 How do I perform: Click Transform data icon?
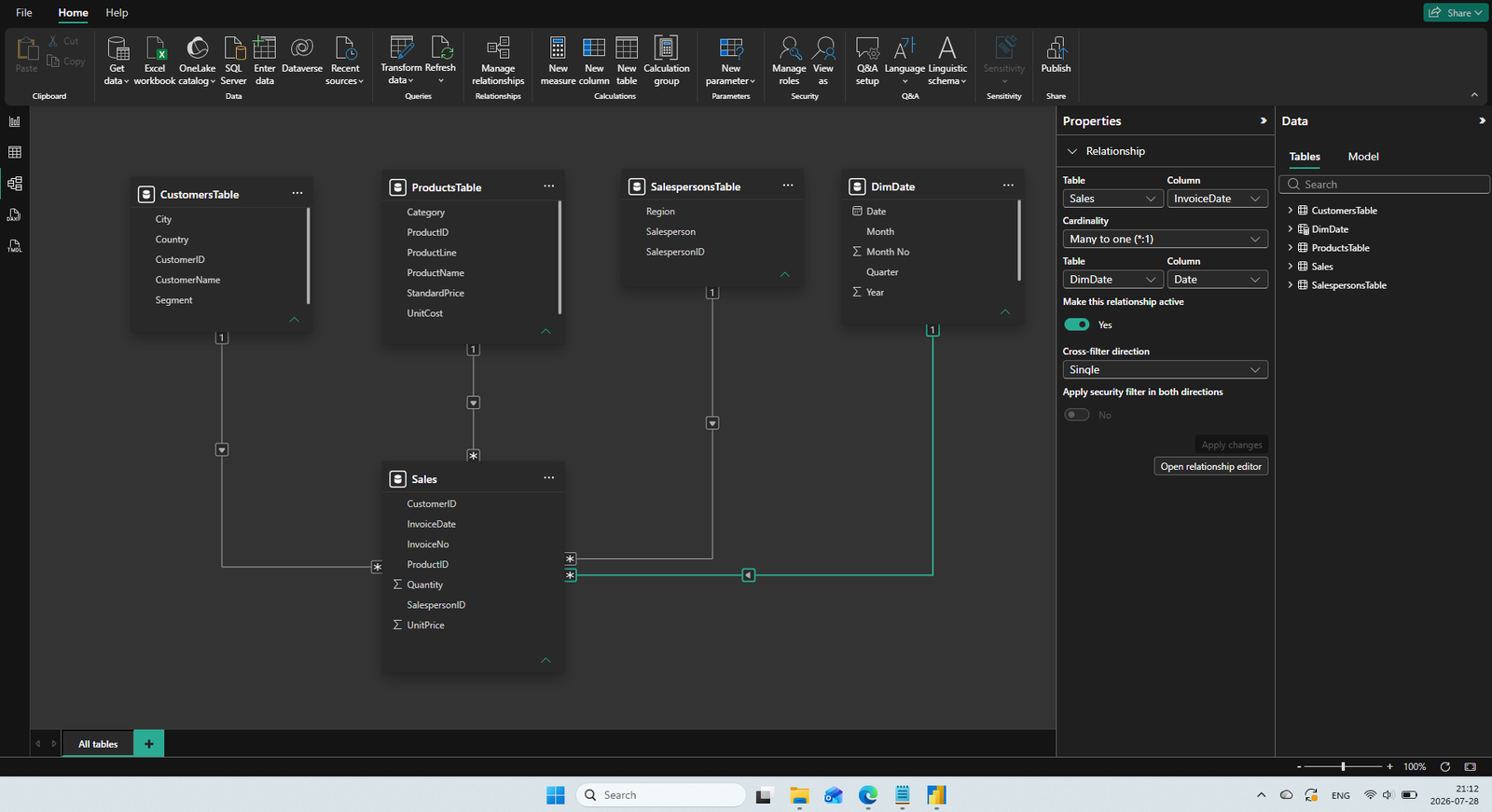click(x=402, y=47)
